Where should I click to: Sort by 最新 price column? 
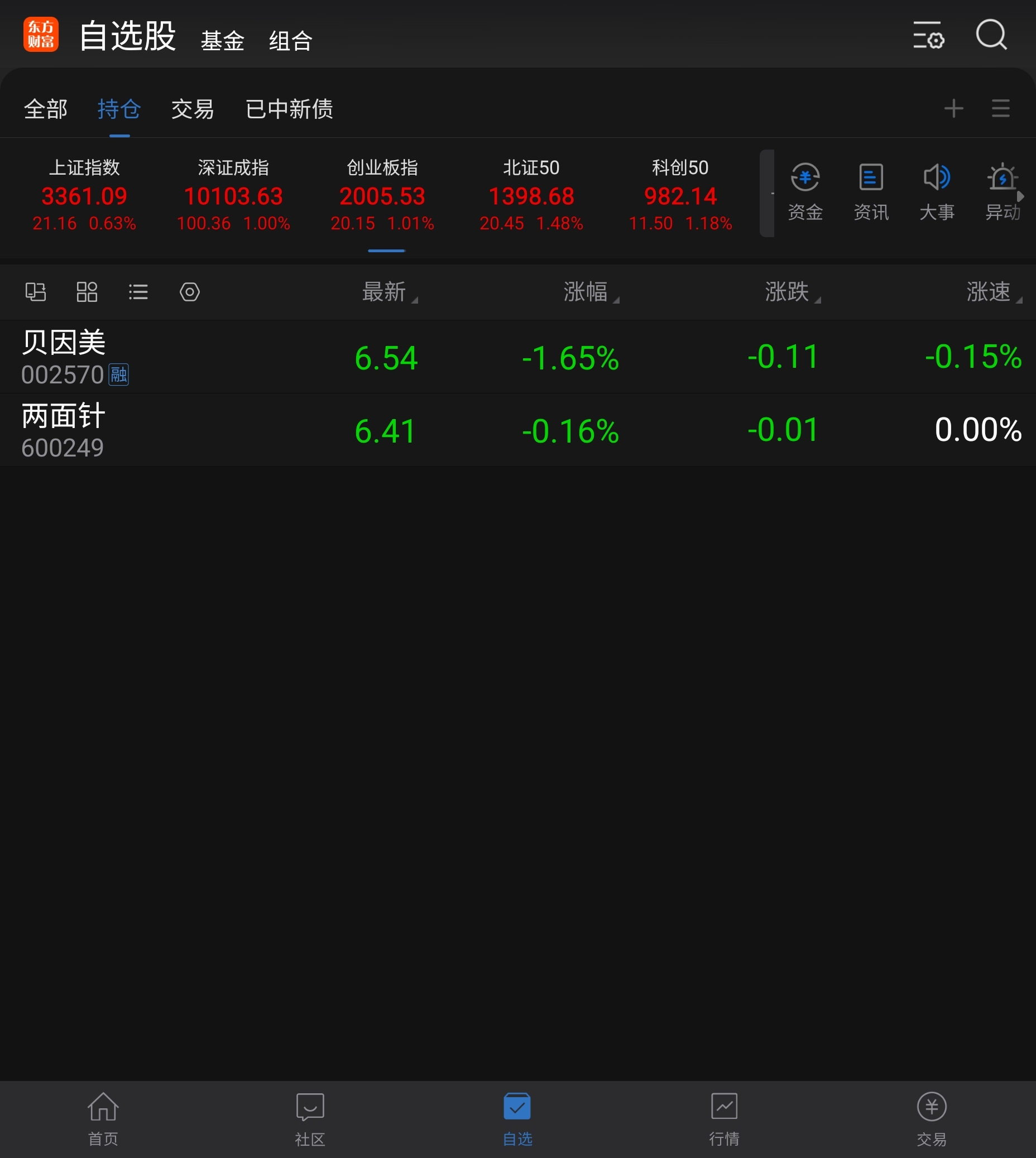390,292
